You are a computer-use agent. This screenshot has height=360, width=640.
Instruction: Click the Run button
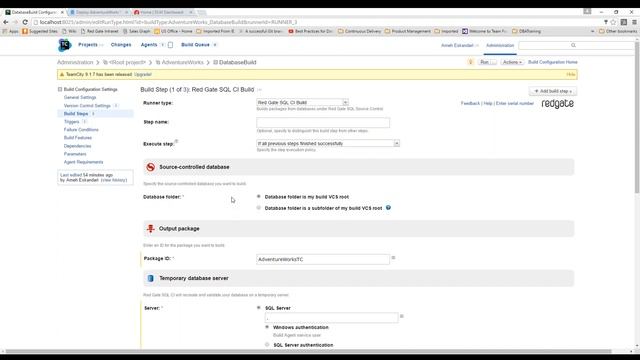[x=484, y=62]
